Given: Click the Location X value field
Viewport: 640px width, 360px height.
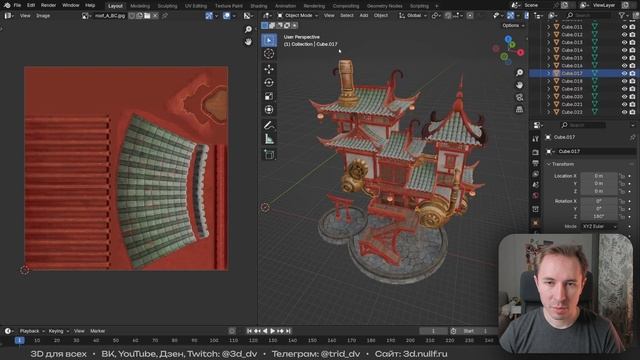Looking at the screenshot, I should pos(599,176).
